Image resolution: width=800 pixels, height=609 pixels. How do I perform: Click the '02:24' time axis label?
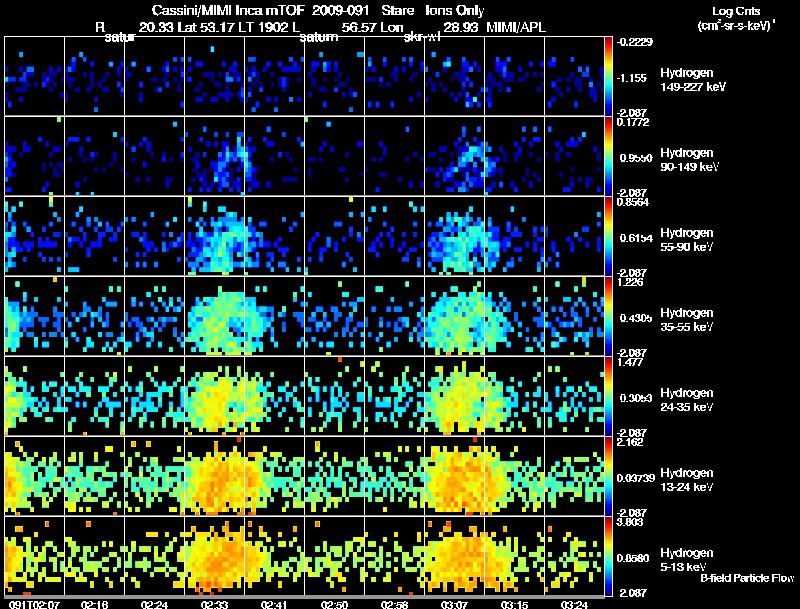point(154,604)
